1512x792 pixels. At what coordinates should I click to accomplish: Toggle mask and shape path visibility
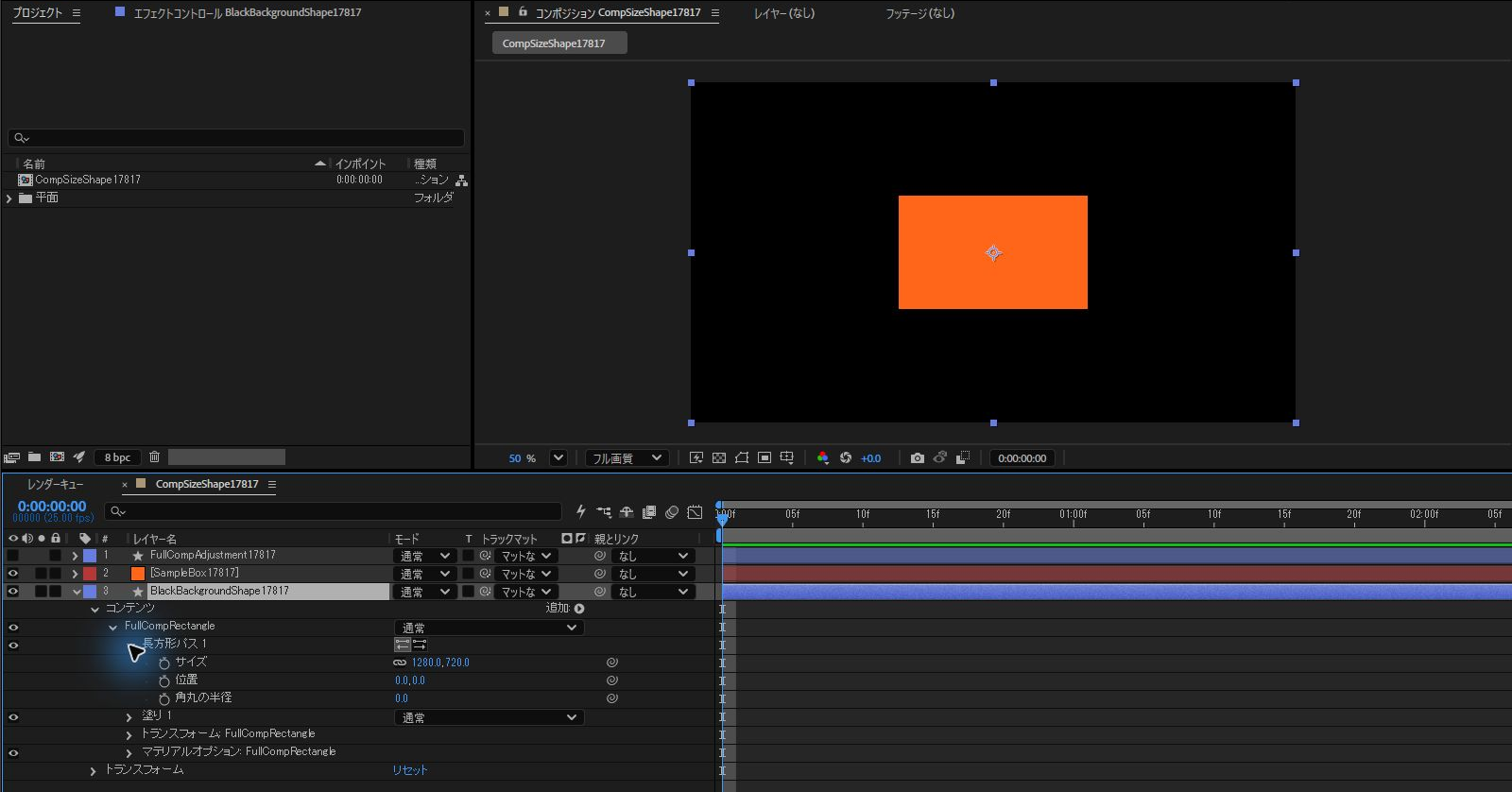[x=742, y=458]
